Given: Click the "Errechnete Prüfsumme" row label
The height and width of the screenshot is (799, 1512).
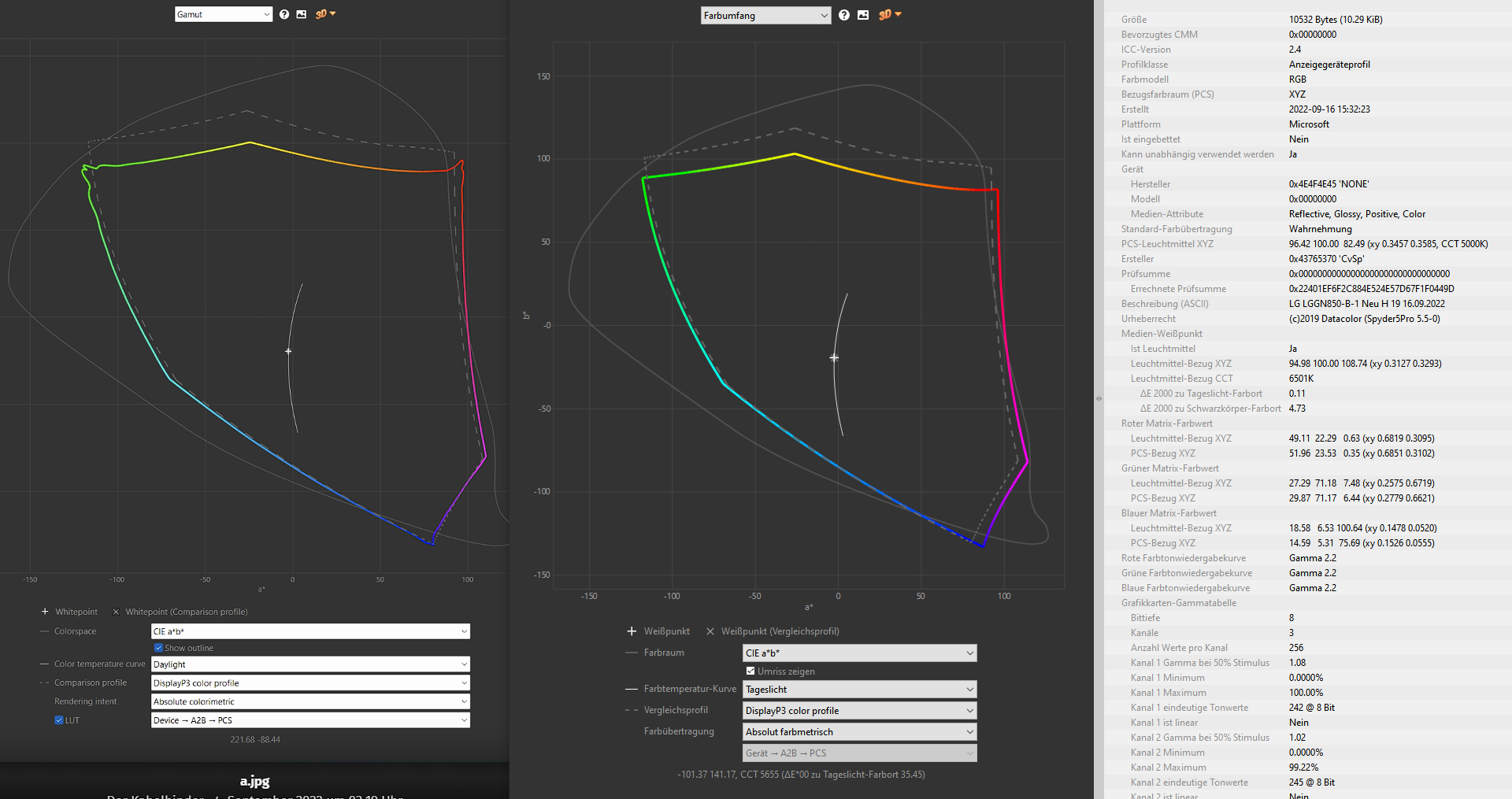Looking at the screenshot, I should (x=1178, y=289).
